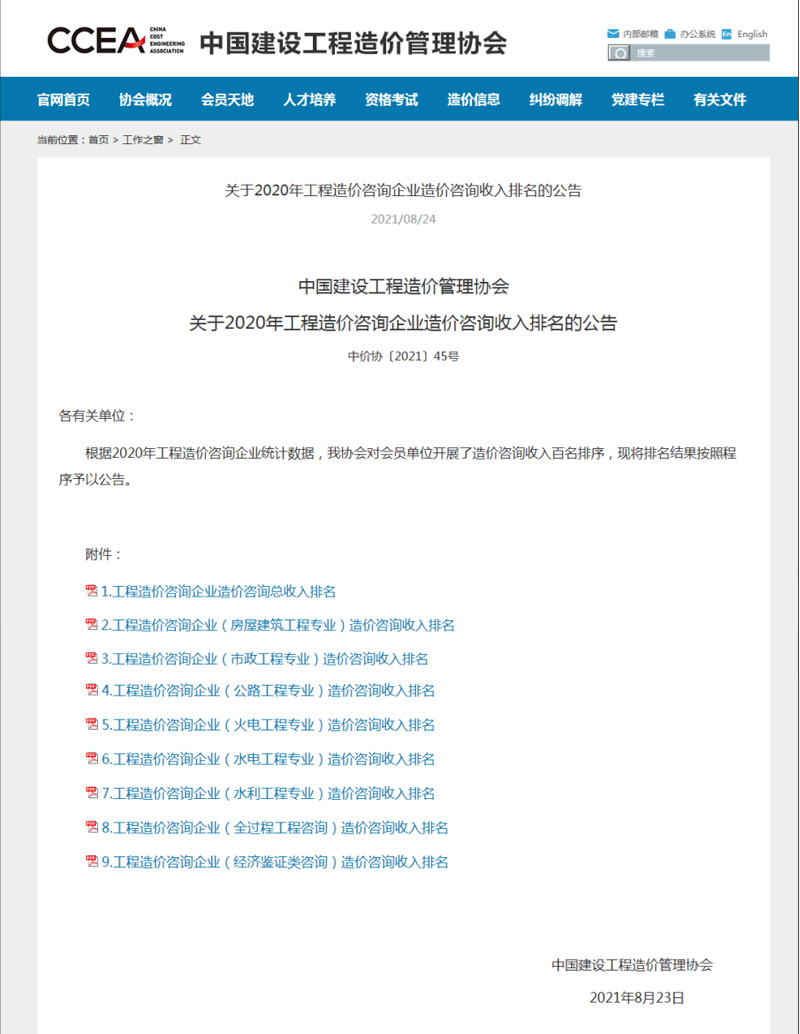
Task: Open 人才培养 menu item
Action: click(309, 100)
